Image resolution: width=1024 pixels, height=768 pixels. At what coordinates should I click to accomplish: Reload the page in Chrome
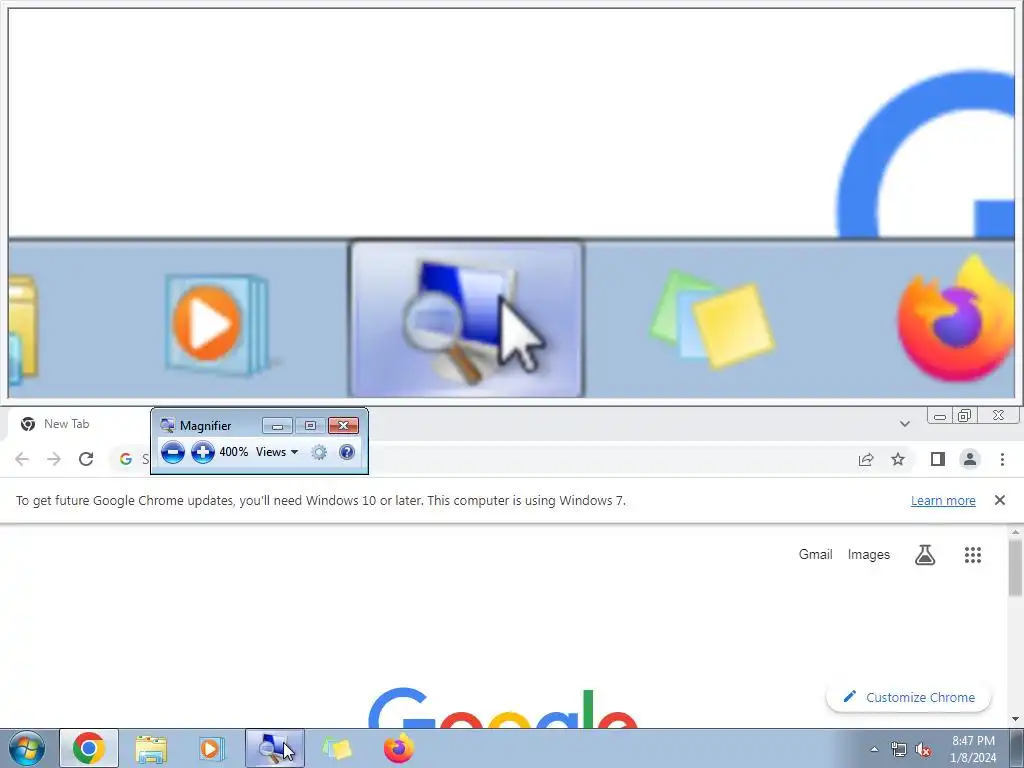pyautogui.click(x=86, y=459)
